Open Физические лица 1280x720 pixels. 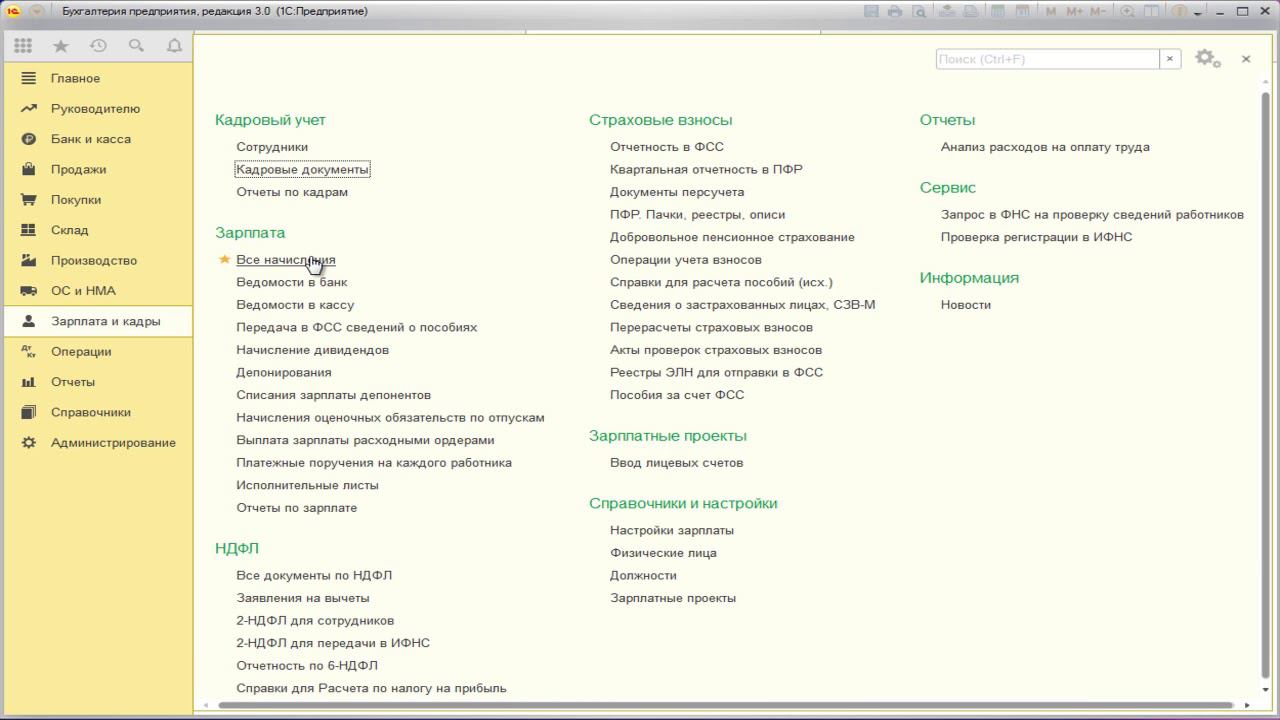pos(663,553)
